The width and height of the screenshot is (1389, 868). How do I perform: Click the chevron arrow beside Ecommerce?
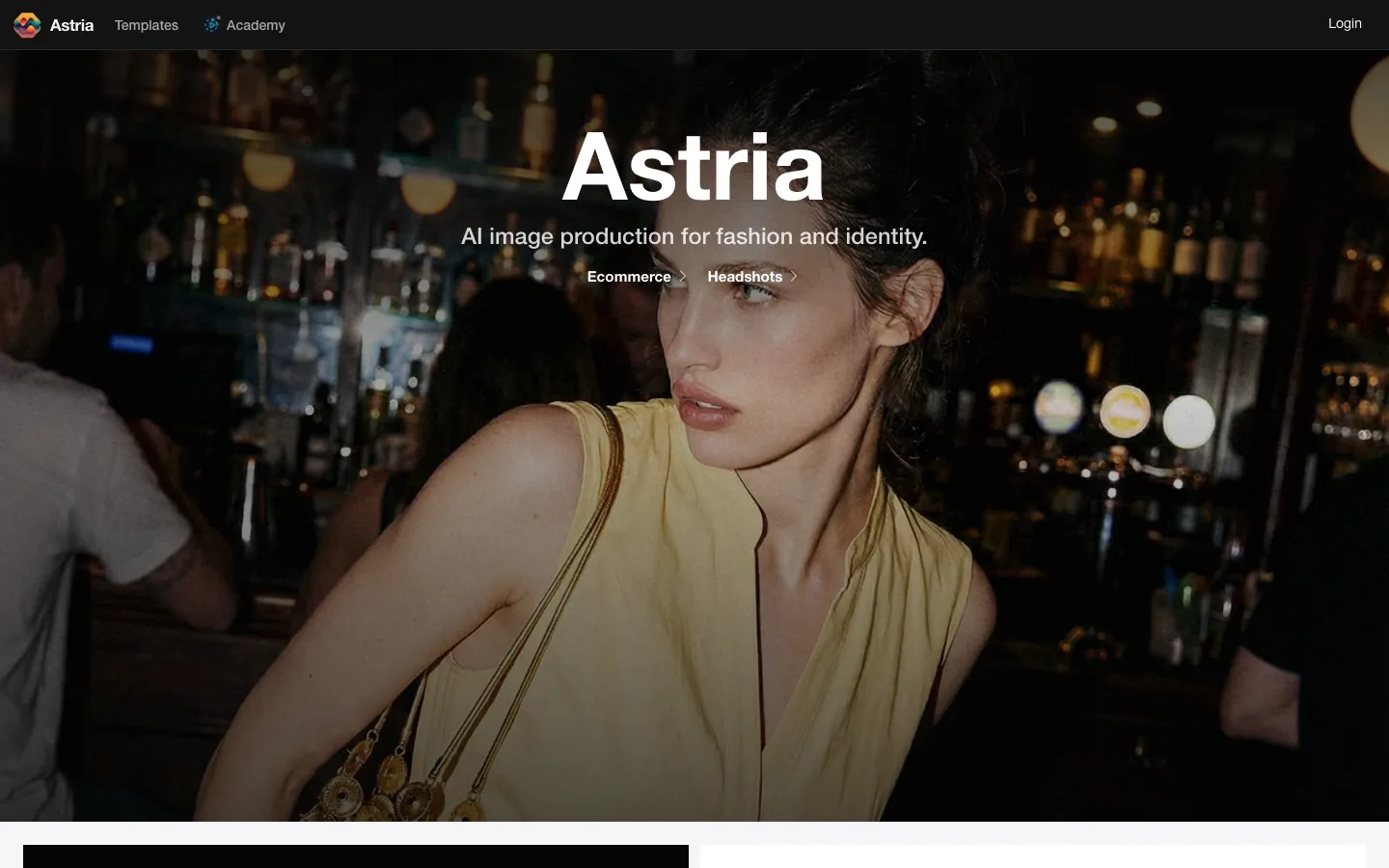(683, 277)
